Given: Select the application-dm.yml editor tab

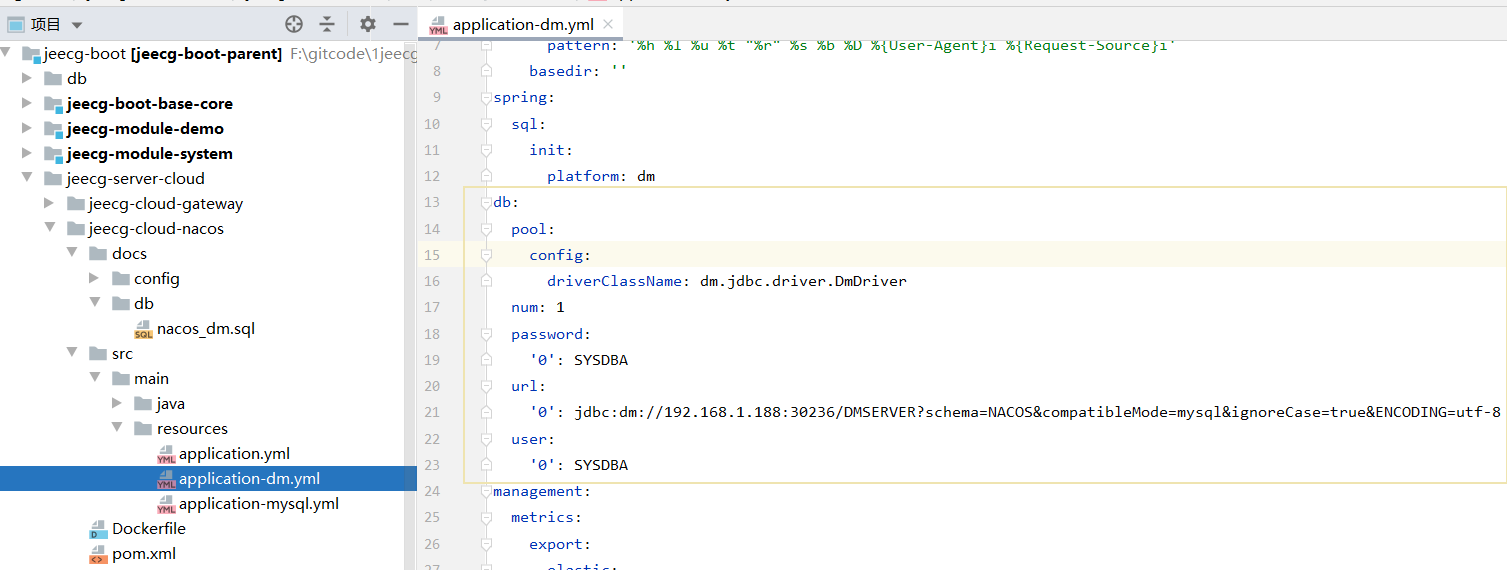Looking at the screenshot, I should click(x=520, y=25).
